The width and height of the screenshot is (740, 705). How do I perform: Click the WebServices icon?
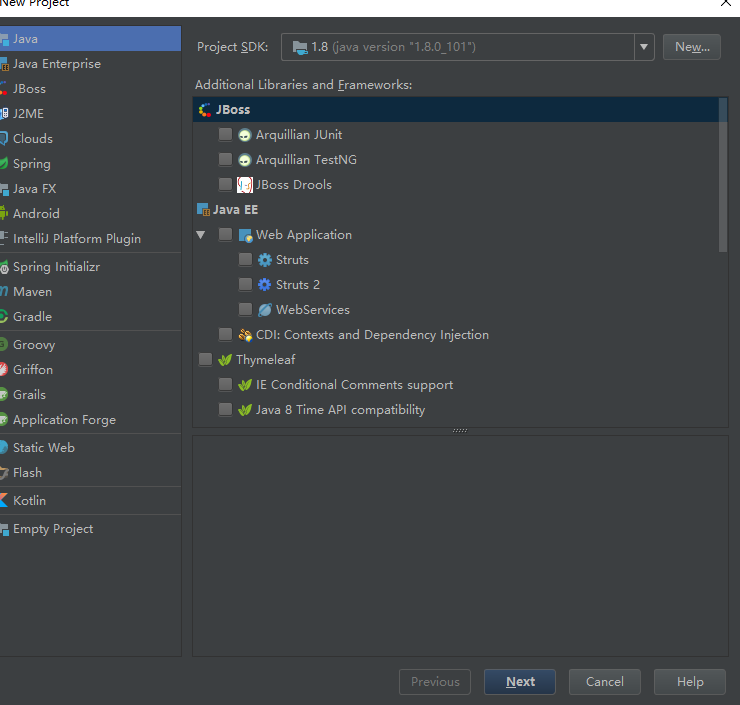coord(265,310)
